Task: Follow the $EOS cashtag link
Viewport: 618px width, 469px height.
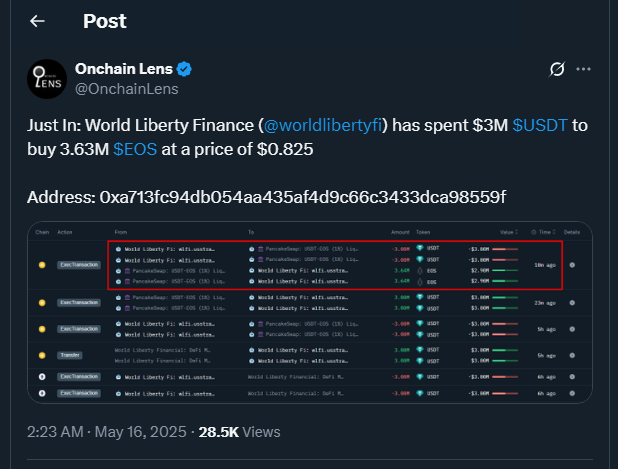Action: pyautogui.click(x=134, y=149)
